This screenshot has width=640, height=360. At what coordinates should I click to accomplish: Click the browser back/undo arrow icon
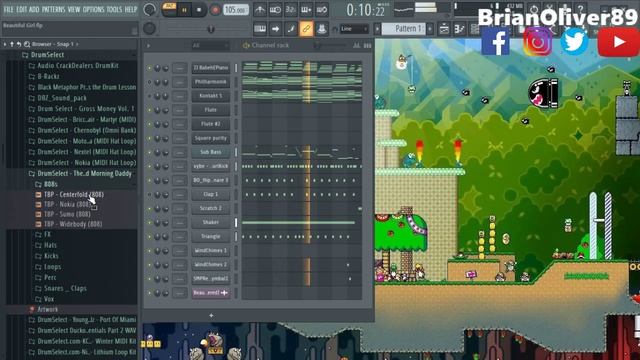(x=19, y=44)
